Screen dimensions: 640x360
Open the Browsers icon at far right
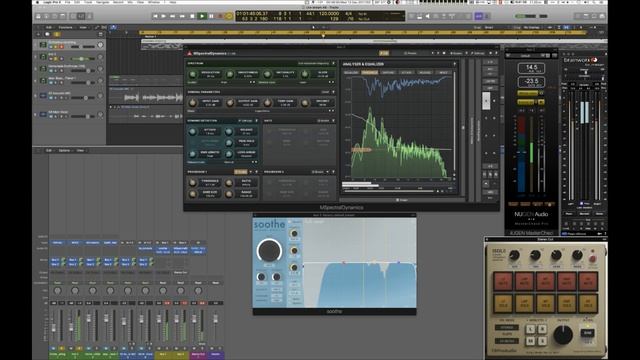pos(602,16)
